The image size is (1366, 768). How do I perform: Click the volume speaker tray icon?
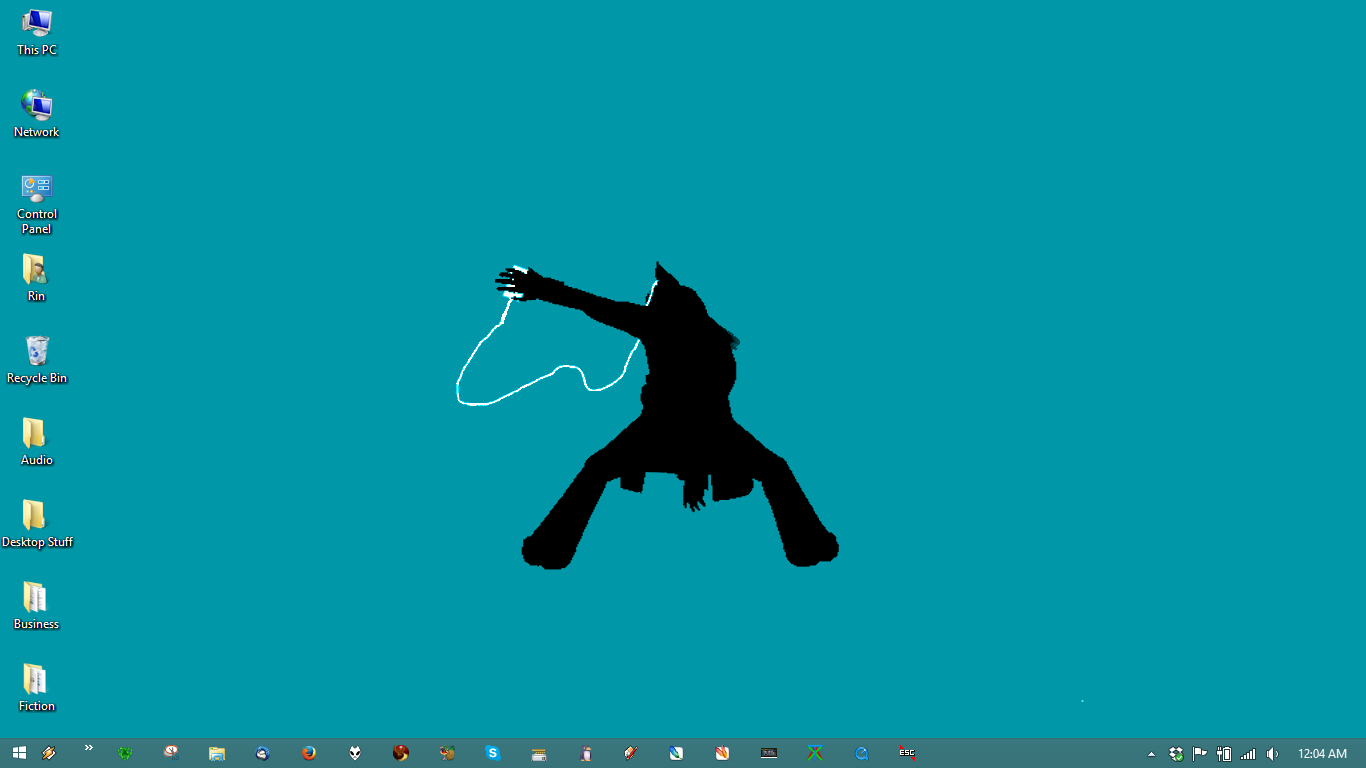1272,754
